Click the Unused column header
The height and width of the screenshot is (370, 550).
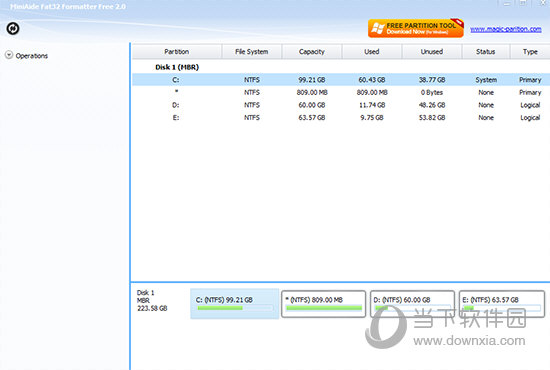(432, 52)
